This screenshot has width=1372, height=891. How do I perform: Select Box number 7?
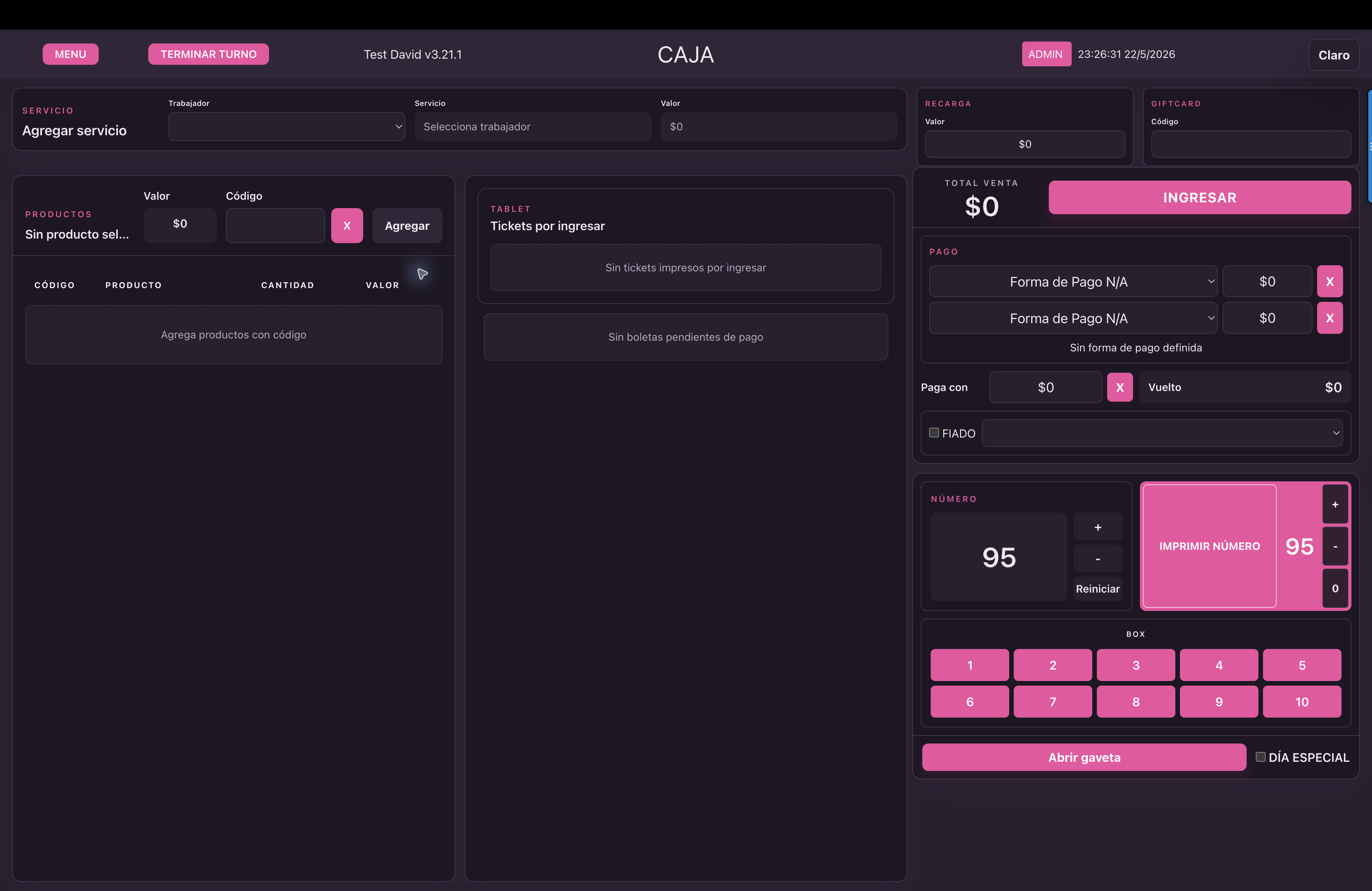(x=1052, y=701)
